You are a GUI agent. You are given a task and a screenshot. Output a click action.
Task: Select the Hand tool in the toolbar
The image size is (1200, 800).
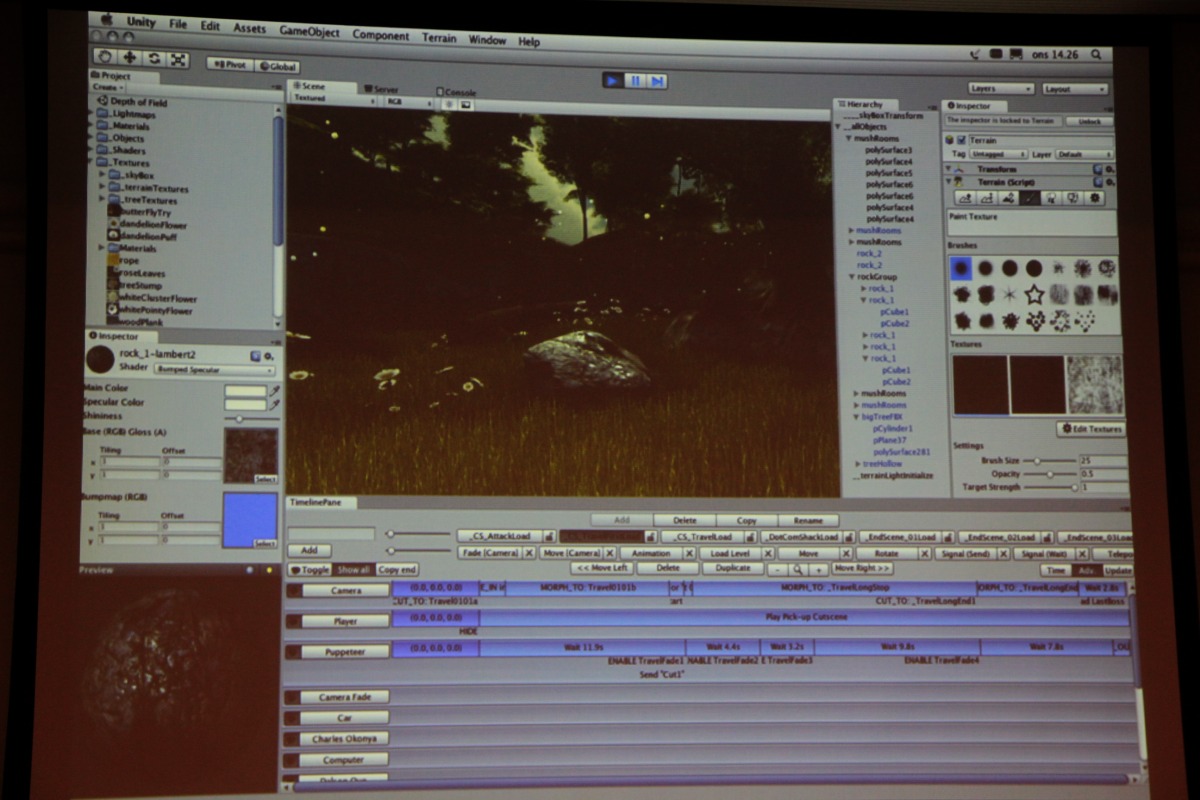pyautogui.click(x=106, y=57)
